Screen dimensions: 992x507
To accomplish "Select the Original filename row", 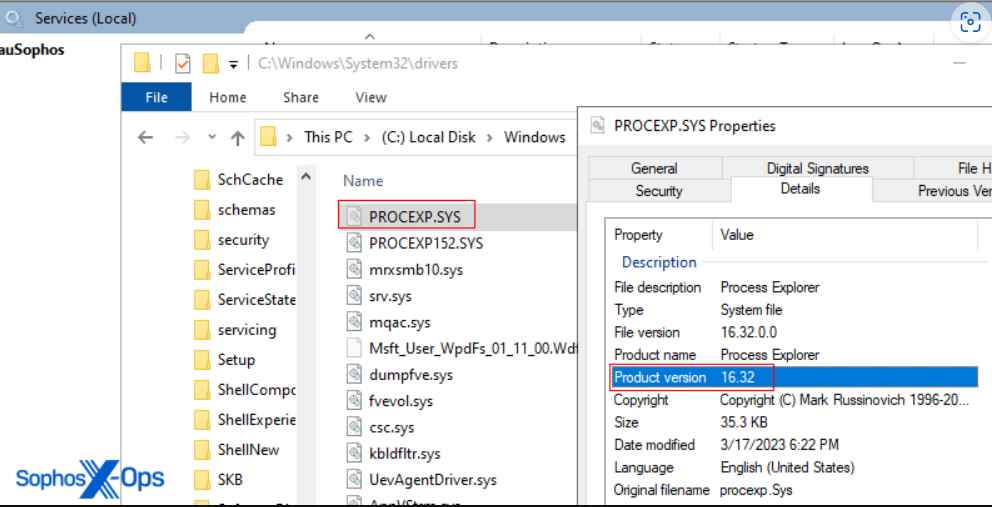I will 795,490.
